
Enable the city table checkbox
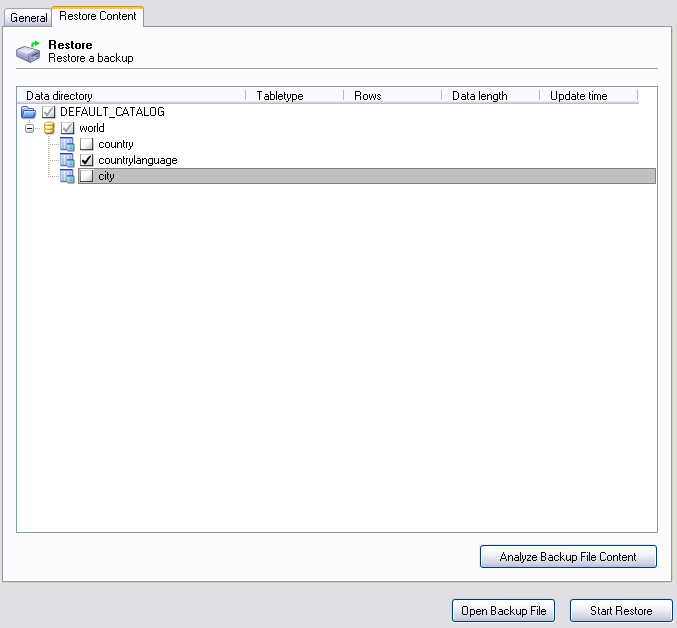87,176
